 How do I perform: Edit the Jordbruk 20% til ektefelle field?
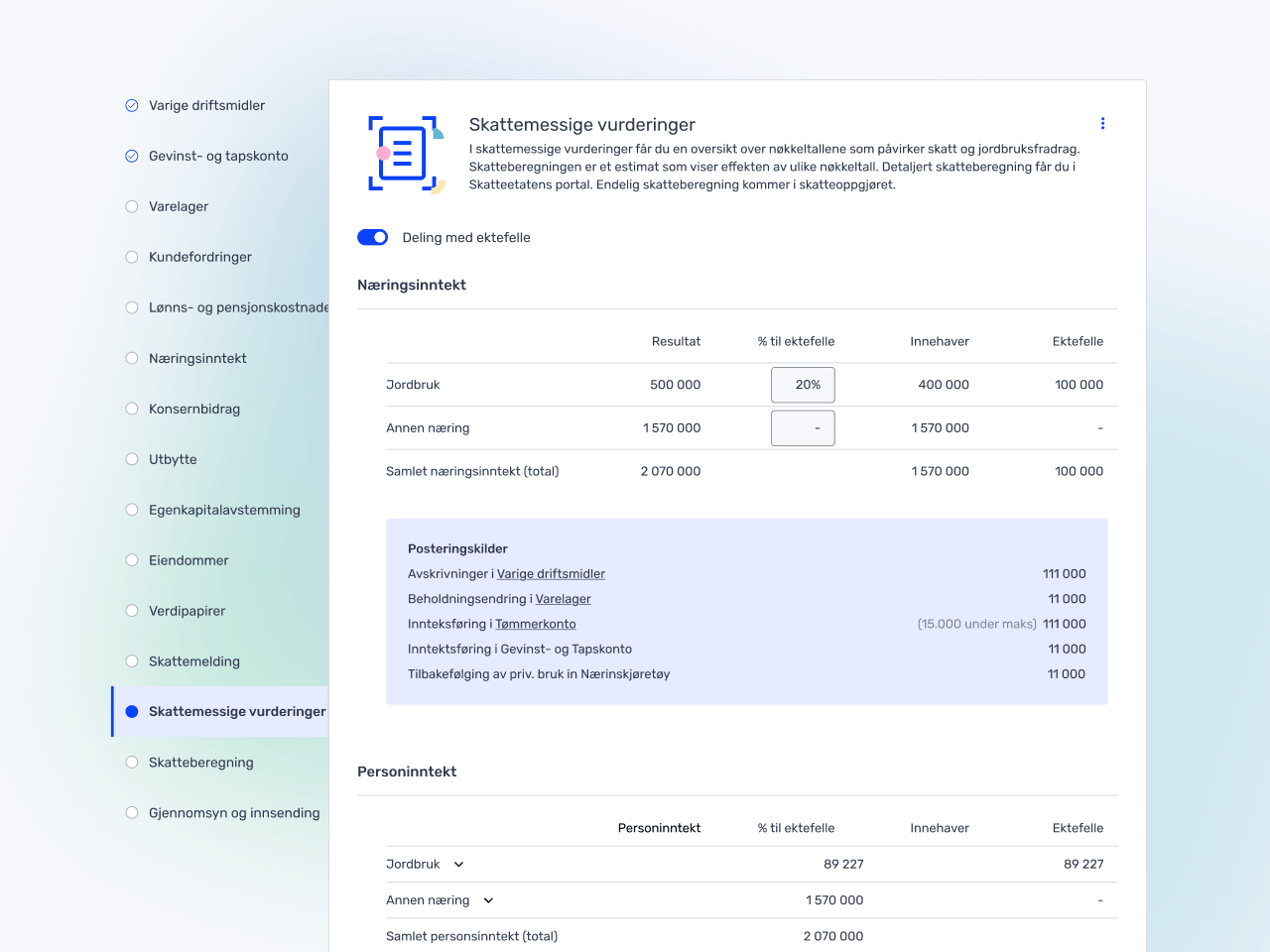pyautogui.click(x=803, y=385)
